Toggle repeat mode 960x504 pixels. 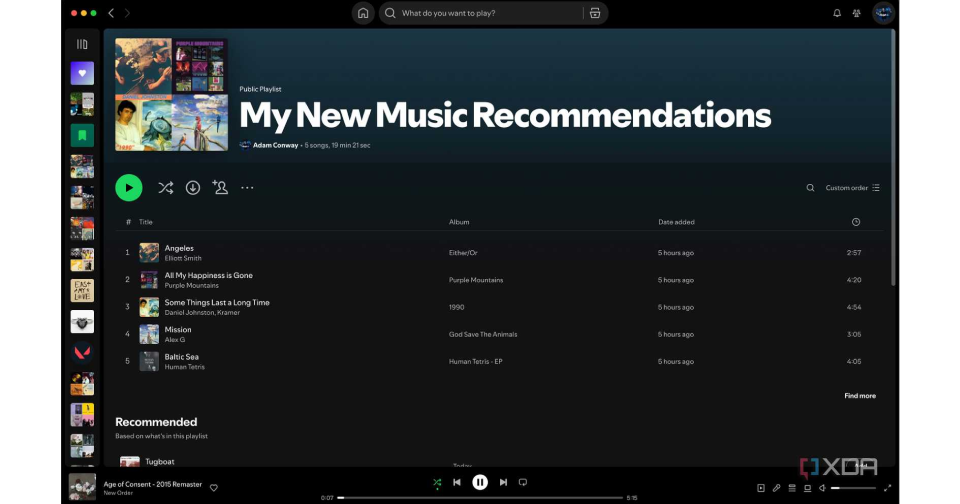pyautogui.click(x=523, y=483)
